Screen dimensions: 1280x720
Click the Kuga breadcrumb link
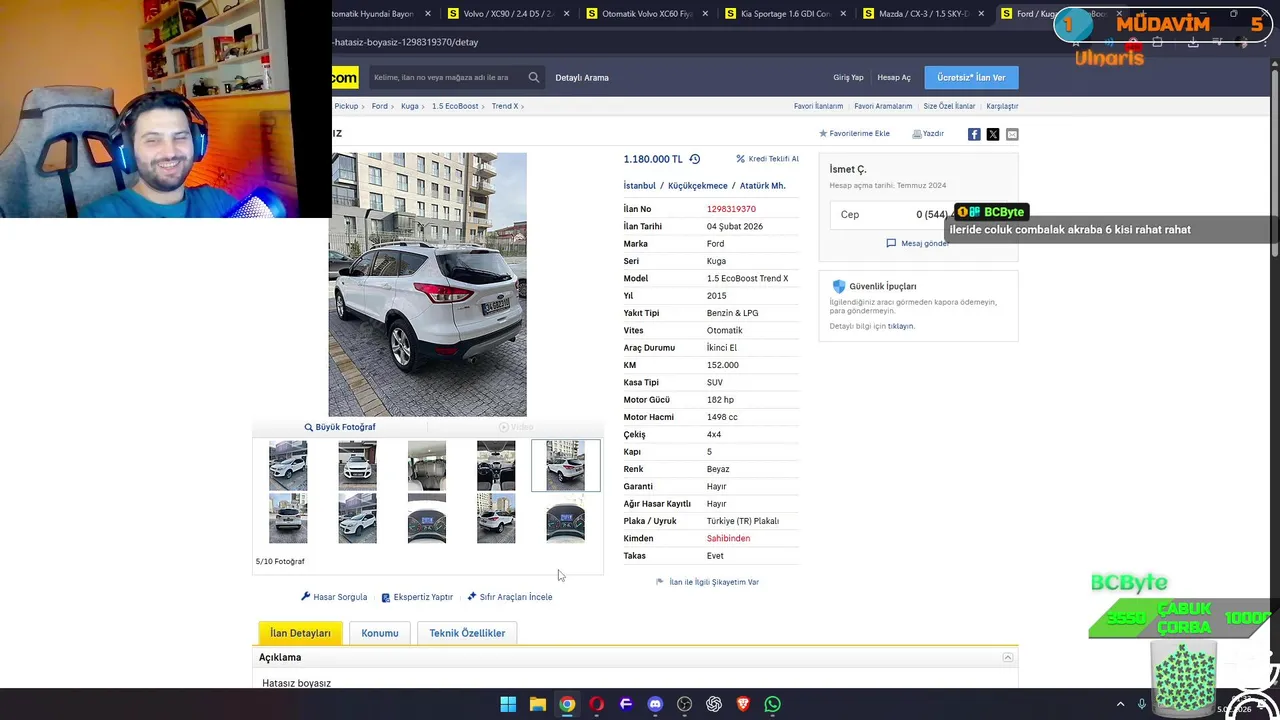(410, 106)
